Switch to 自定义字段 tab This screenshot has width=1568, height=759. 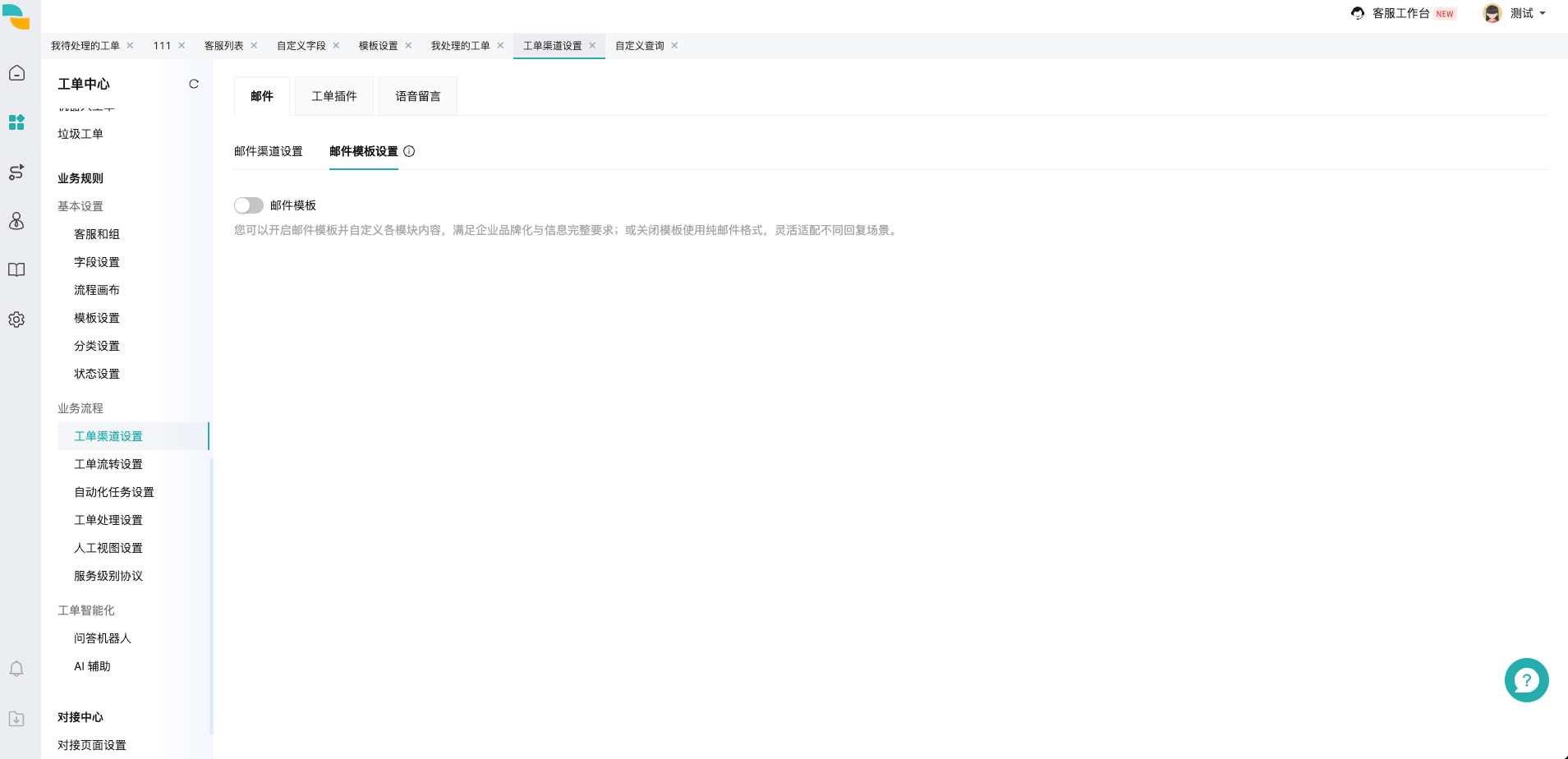(301, 45)
